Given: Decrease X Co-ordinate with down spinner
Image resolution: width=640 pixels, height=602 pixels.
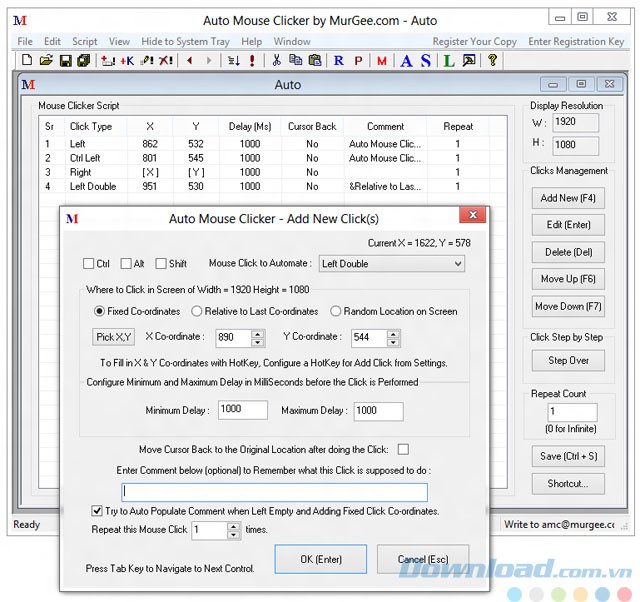Looking at the screenshot, I should pos(257,342).
